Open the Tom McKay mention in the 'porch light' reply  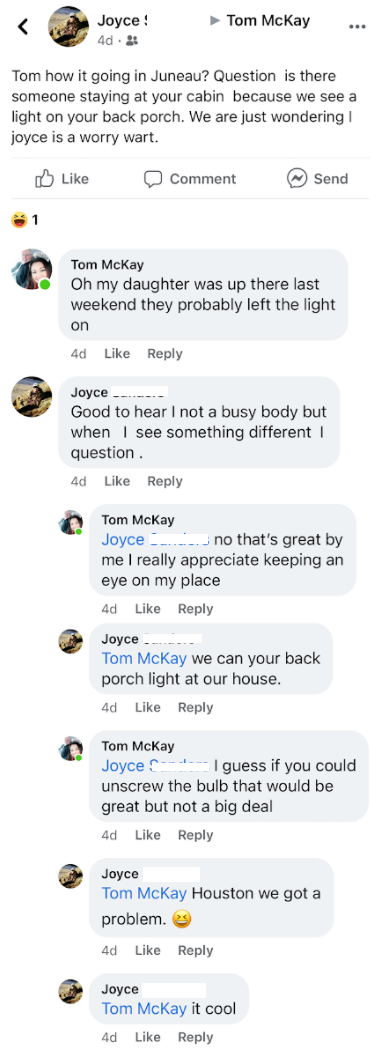[x=144, y=657]
